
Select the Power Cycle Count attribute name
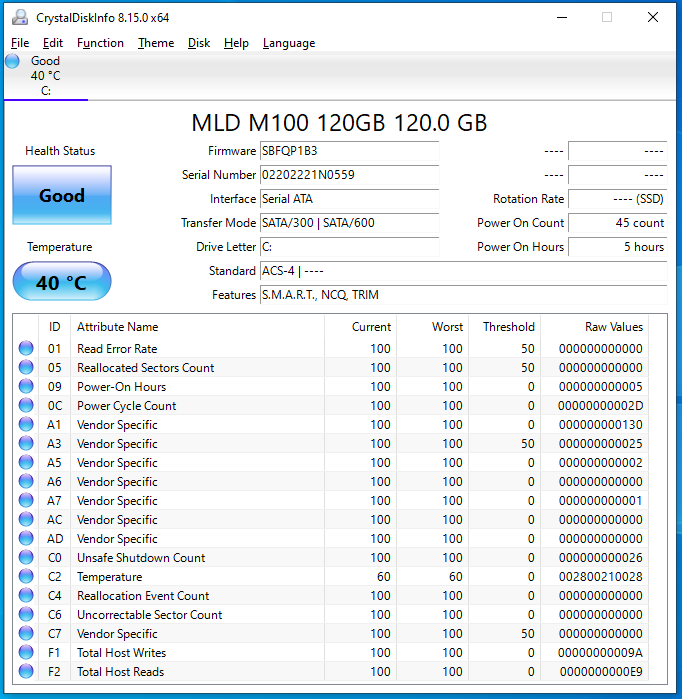pyautogui.click(x=127, y=406)
